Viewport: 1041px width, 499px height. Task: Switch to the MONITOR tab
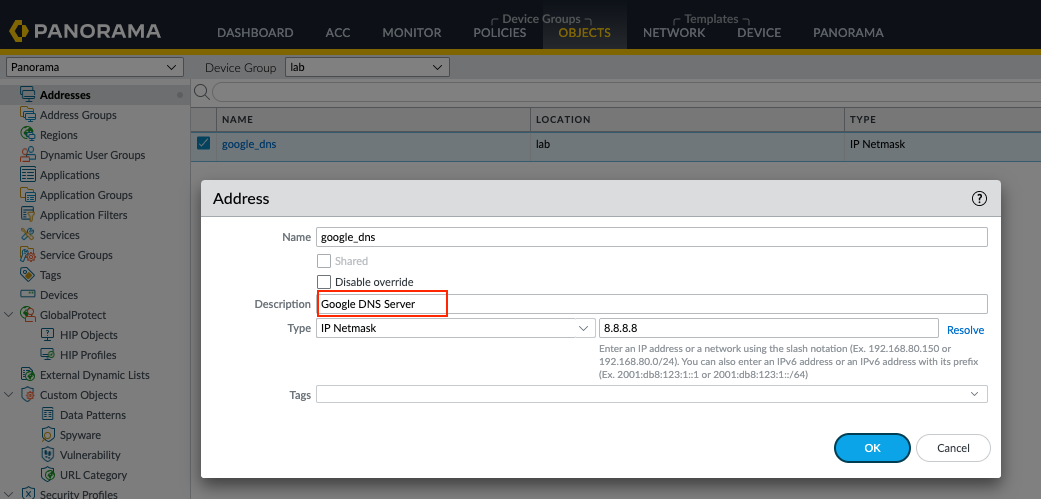tap(412, 33)
